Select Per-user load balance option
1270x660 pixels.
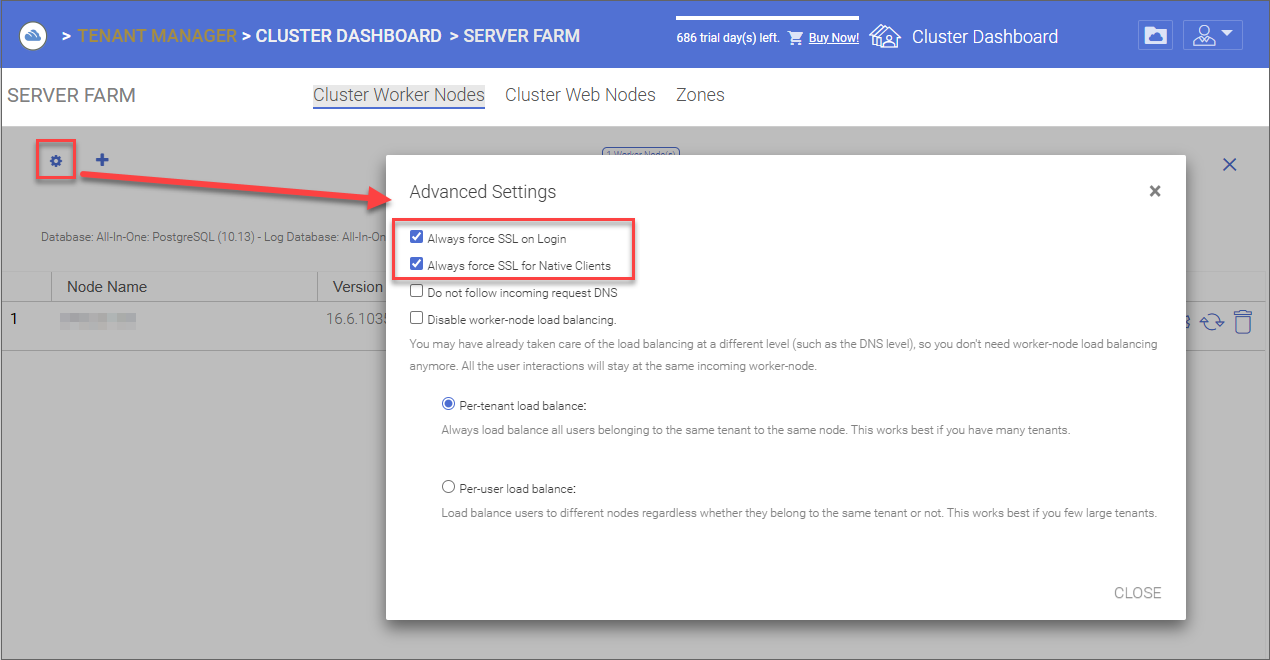[x=449, y=488]
